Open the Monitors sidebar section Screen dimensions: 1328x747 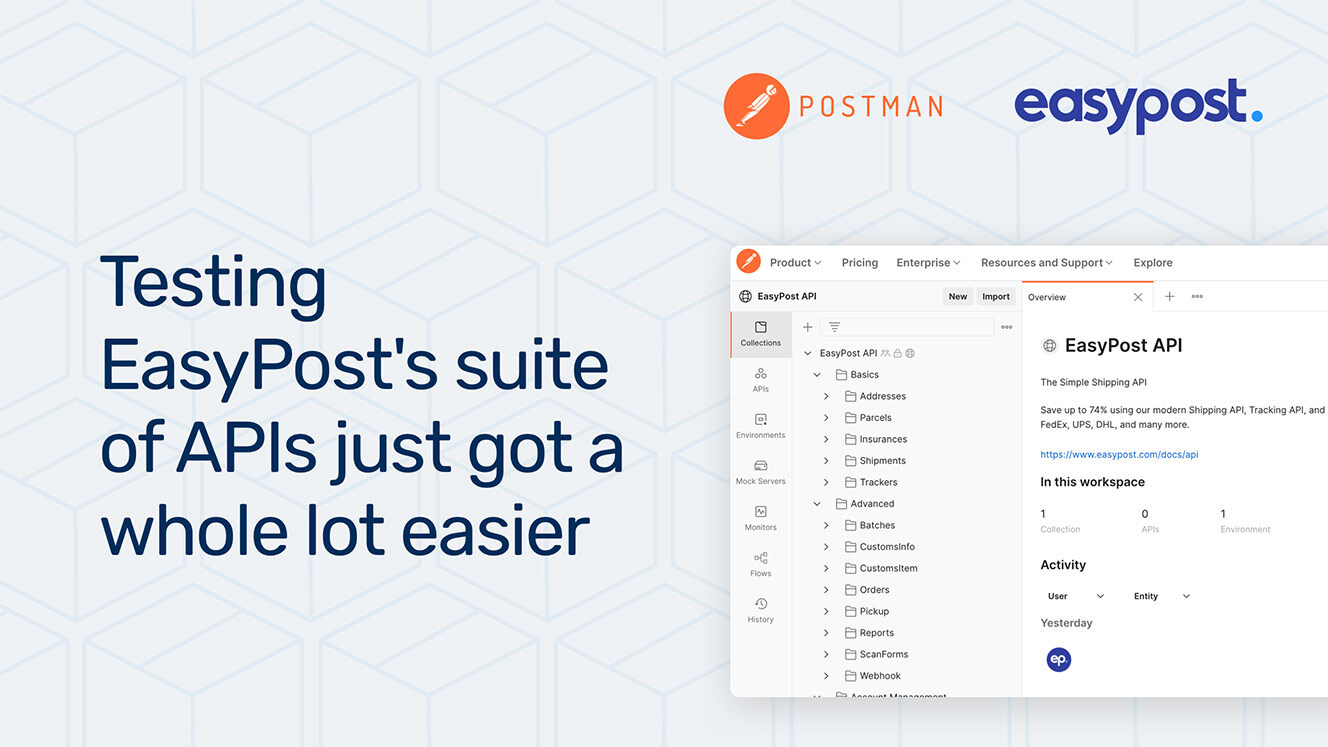[761, 518]
